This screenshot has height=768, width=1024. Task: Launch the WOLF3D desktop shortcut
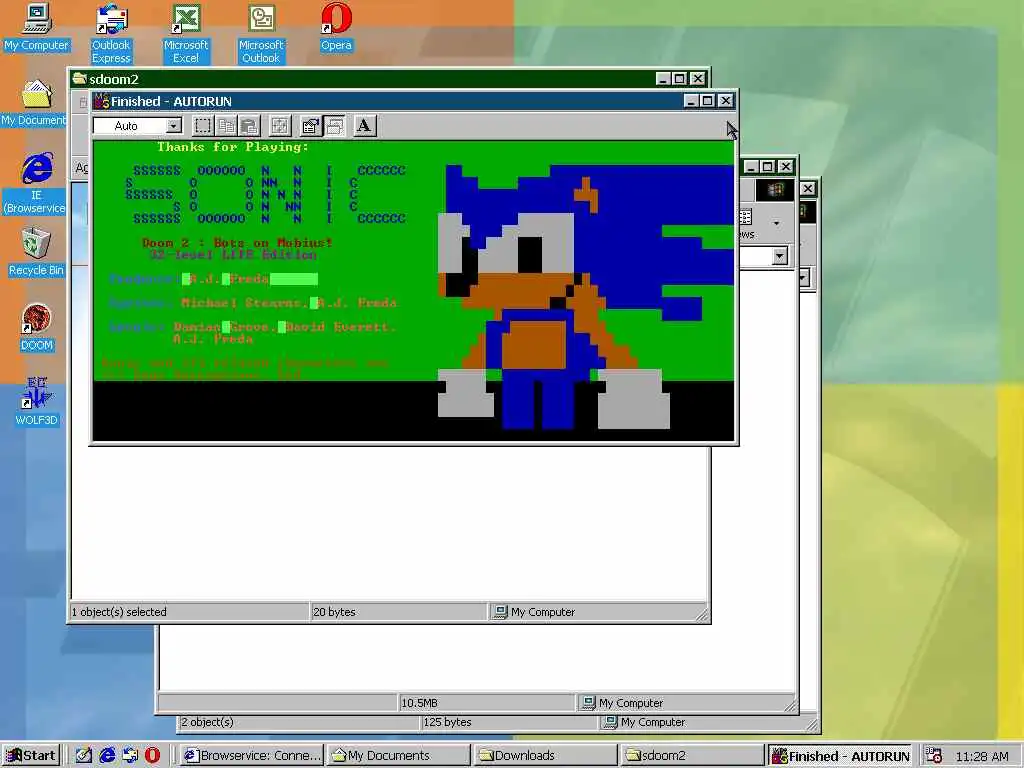pyautogui.click(x=37, y=402)
